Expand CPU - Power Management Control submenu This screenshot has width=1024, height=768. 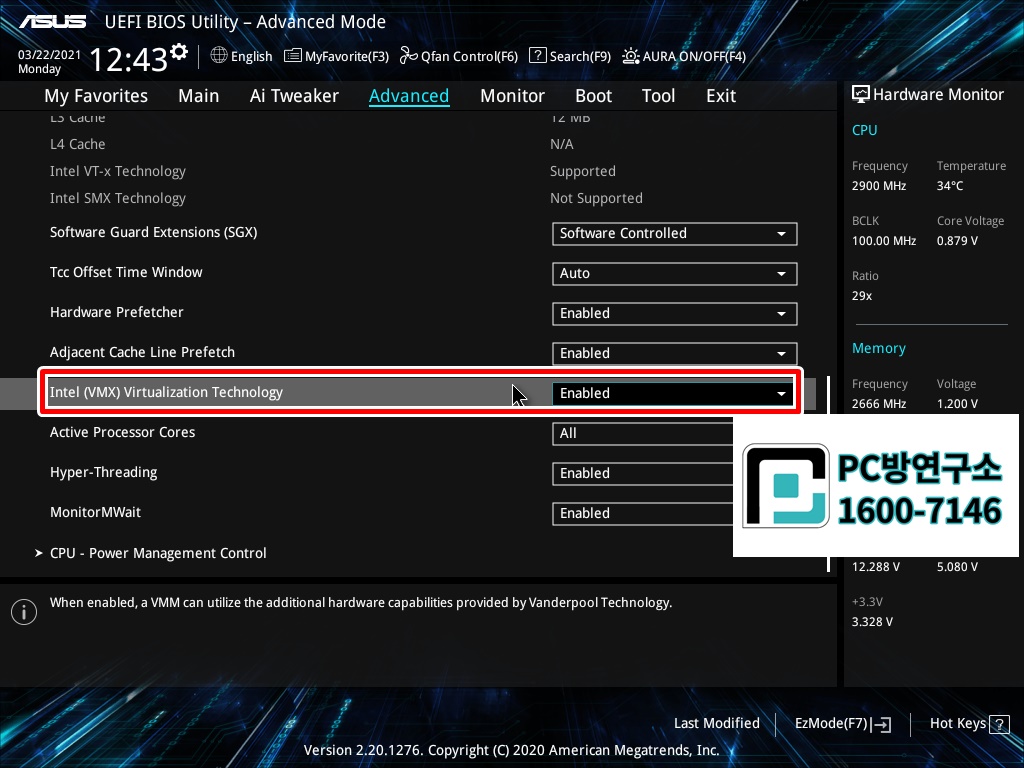click(158, 553)
